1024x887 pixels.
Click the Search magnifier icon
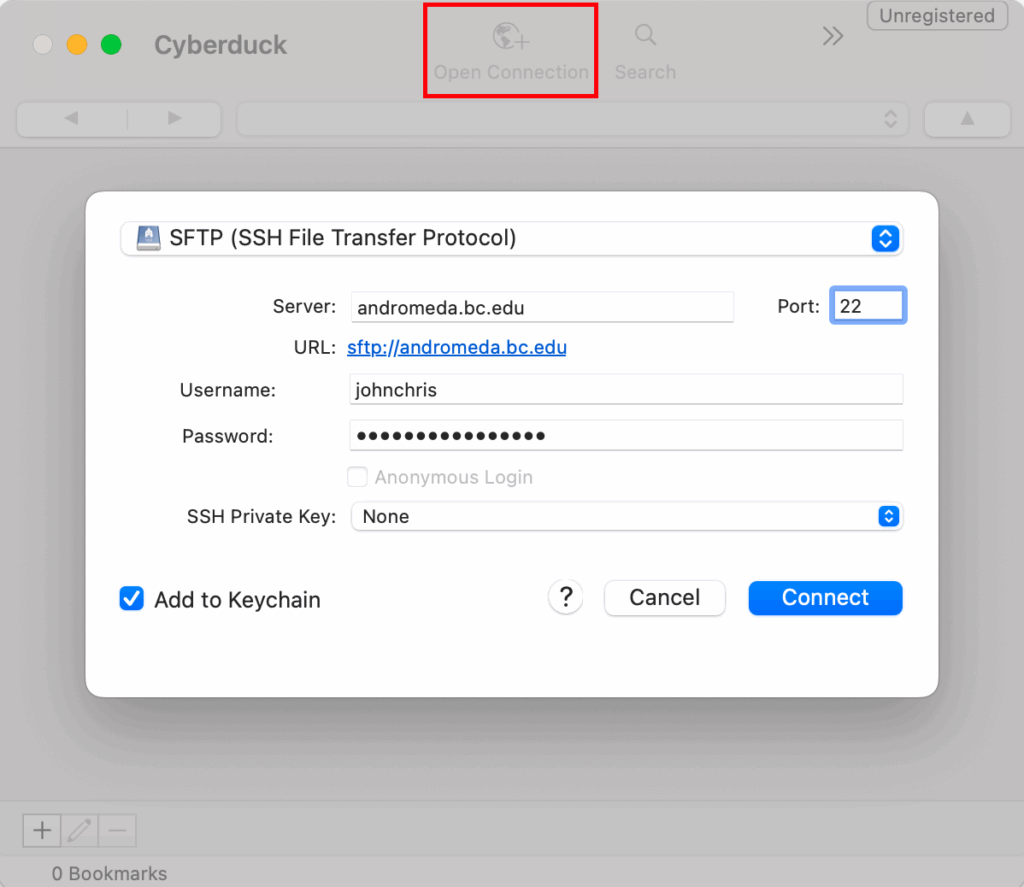click(645, 35)
